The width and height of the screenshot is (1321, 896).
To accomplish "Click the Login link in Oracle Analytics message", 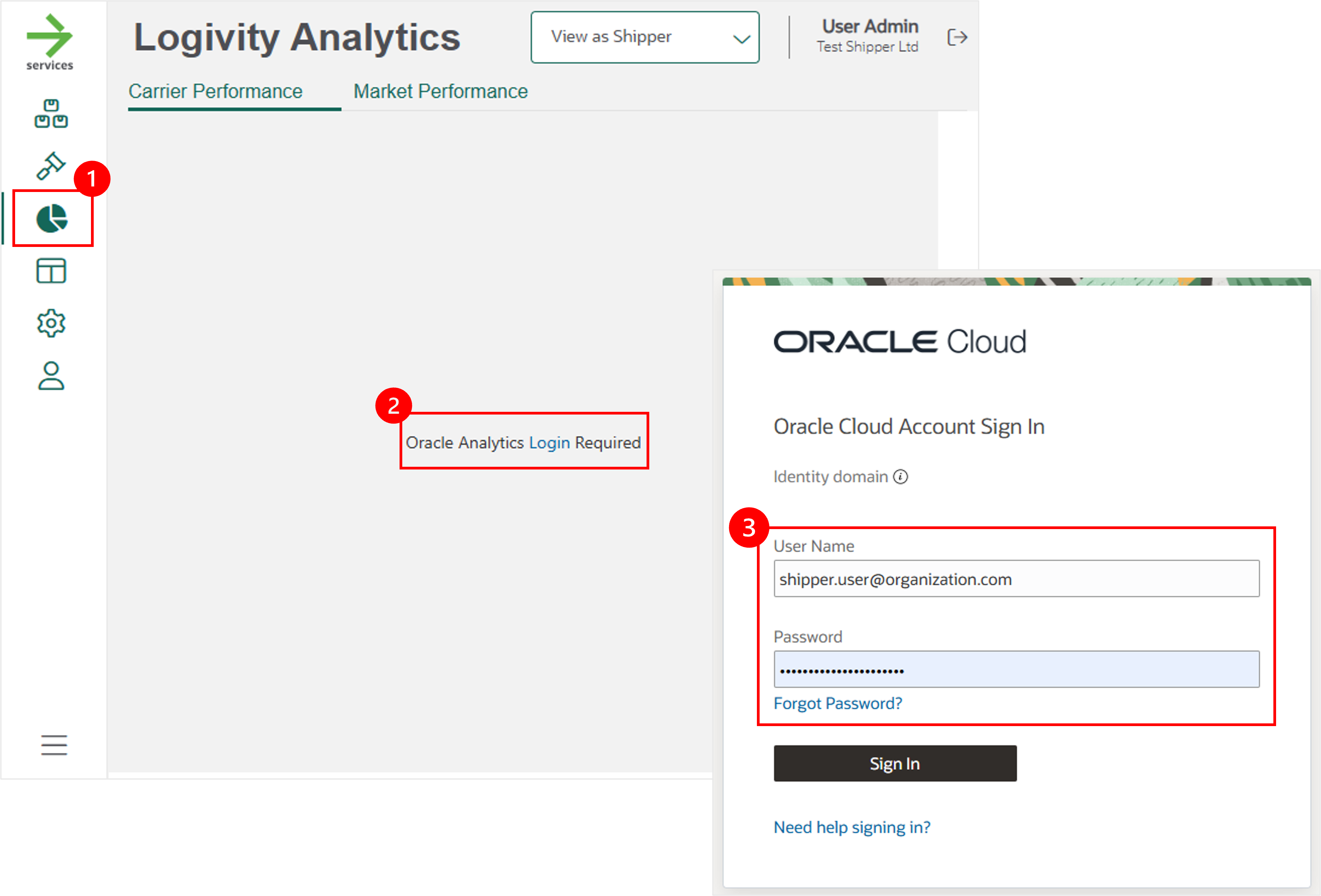I will pyautogui.click(x=549, y=443).
